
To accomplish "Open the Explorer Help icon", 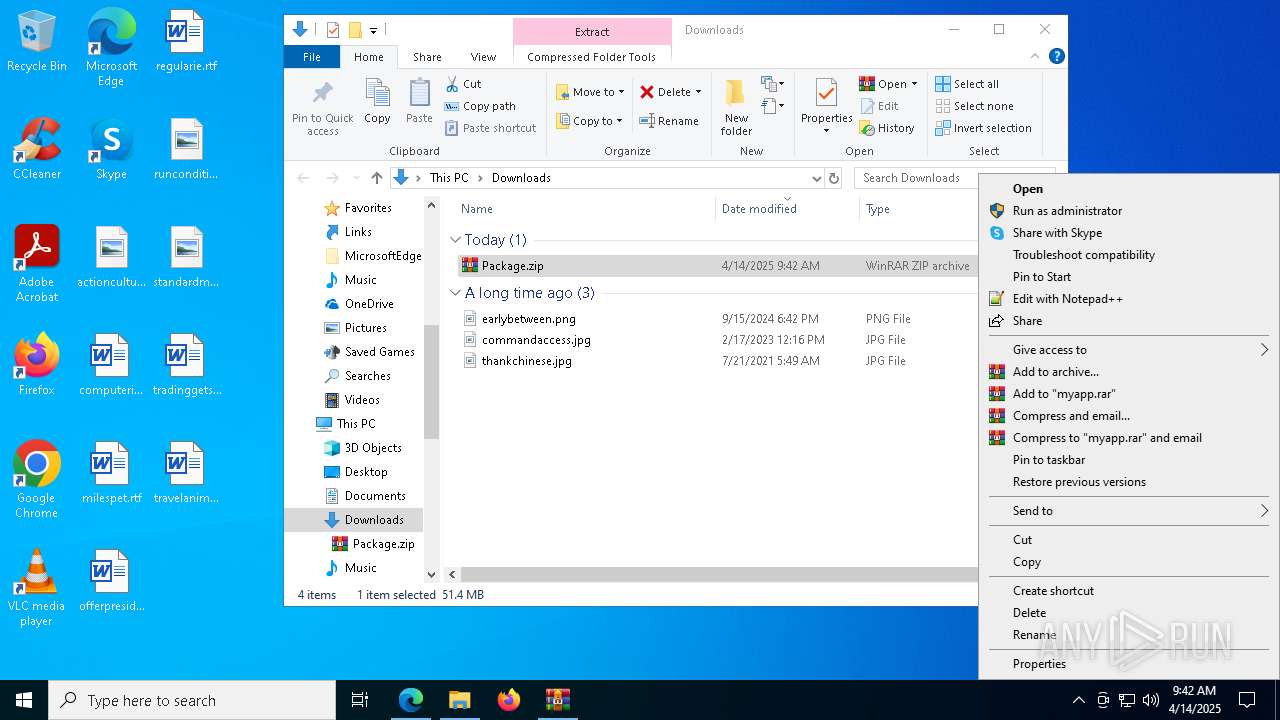I will (x=1056, y=57).
